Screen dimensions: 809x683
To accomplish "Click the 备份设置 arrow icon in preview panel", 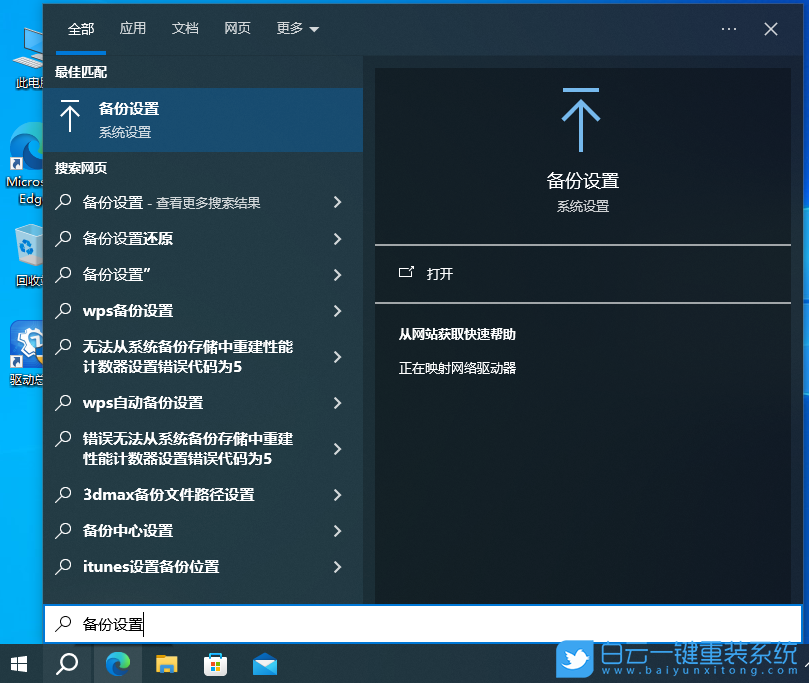I will point(583,120).
